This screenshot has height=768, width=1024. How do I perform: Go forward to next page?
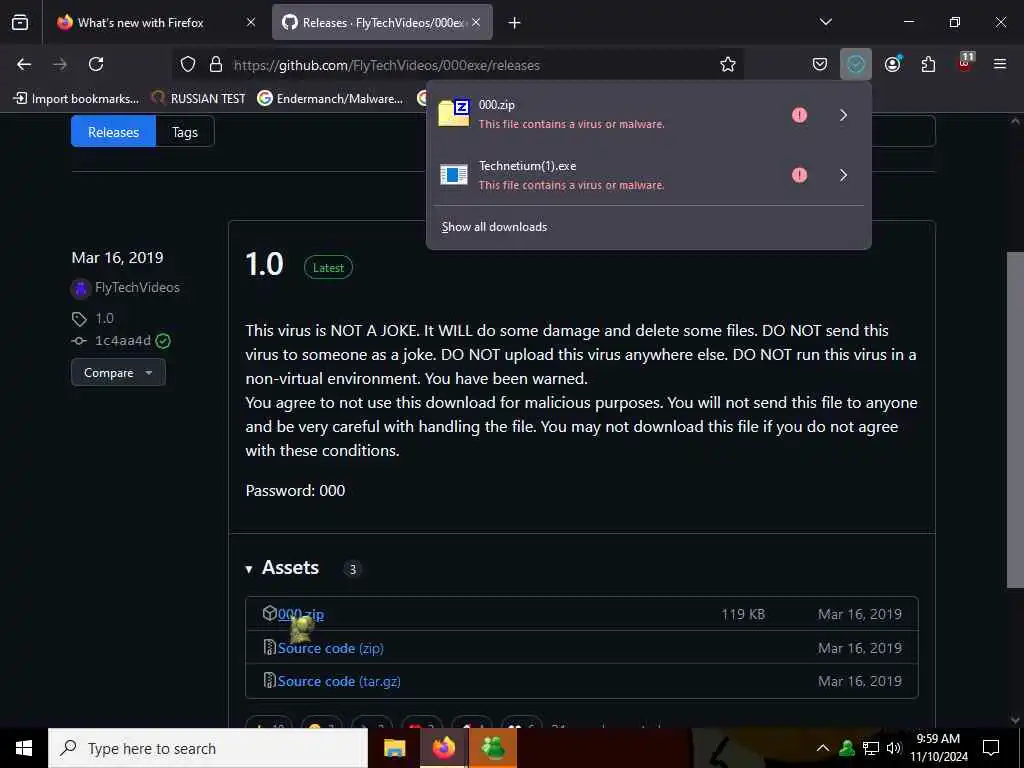pyautogui.click(x=60, y=64)
